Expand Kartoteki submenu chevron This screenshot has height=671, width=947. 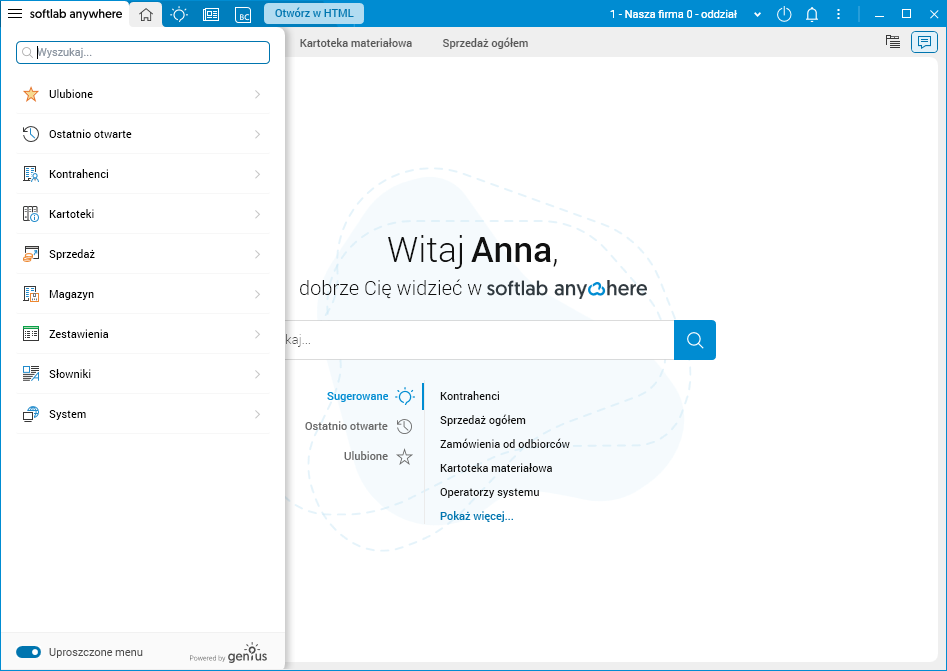coord(257,214)
